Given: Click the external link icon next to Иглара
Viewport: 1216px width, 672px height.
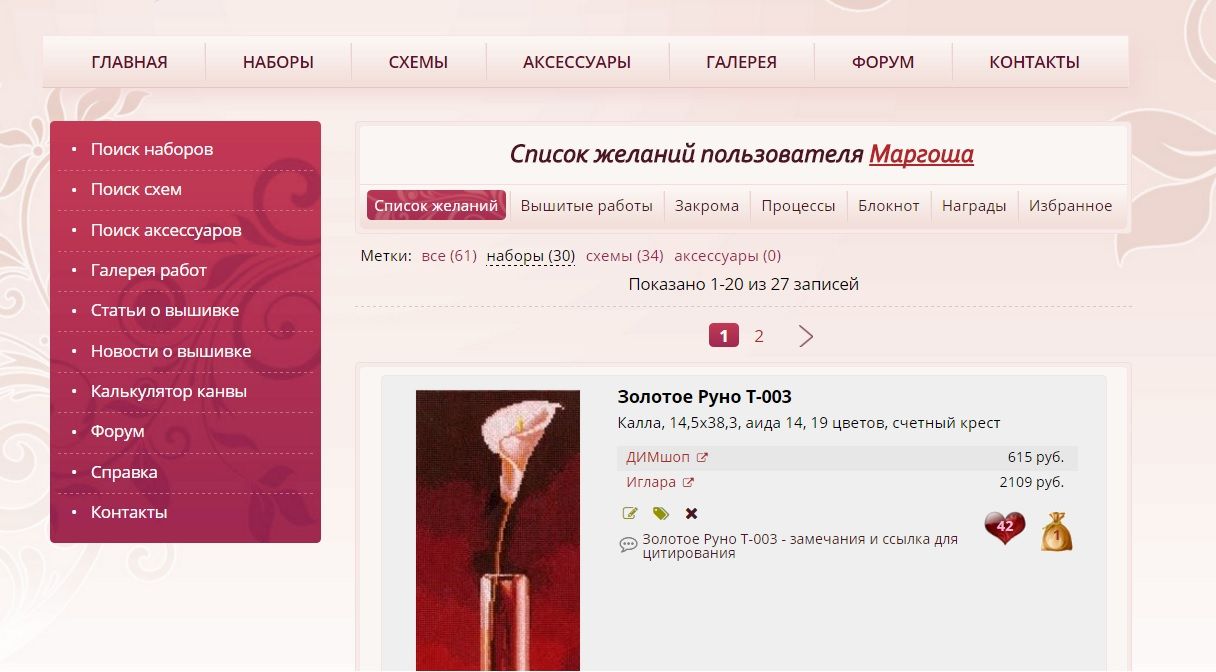Looking at the screenshot, I should click(688, 482).
